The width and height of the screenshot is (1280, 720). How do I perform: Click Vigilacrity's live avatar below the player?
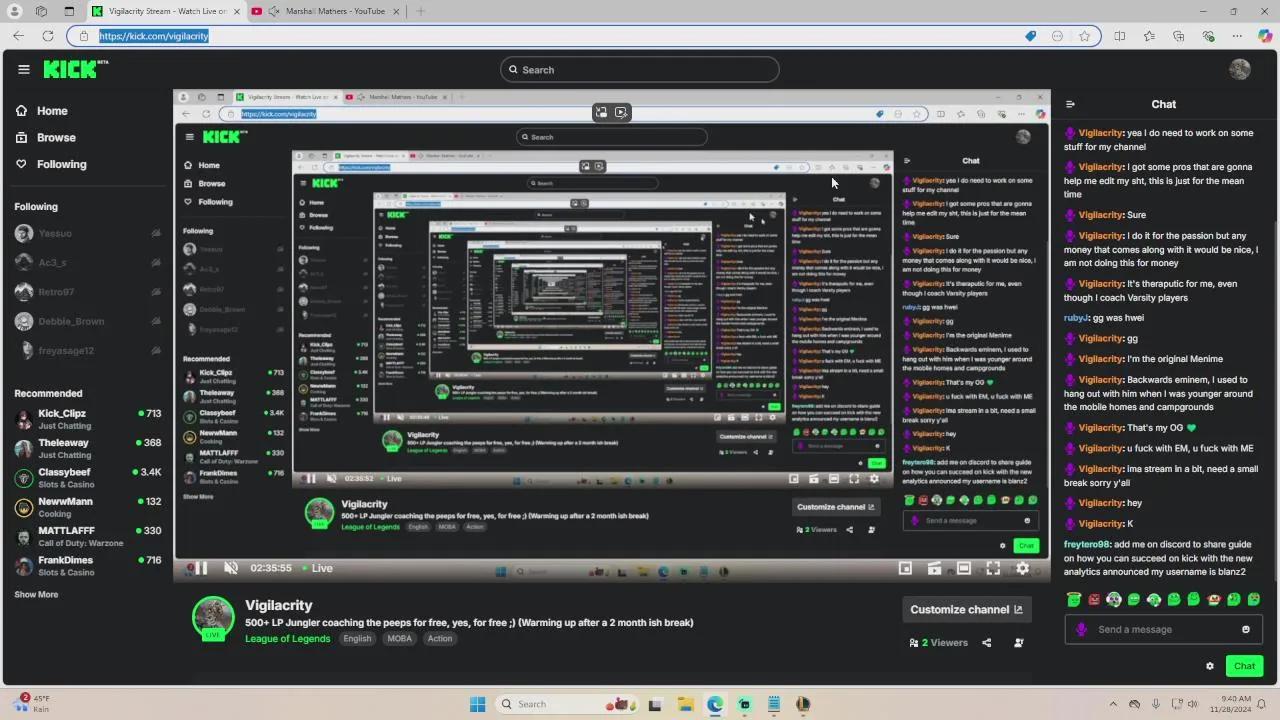coord(213,619)
